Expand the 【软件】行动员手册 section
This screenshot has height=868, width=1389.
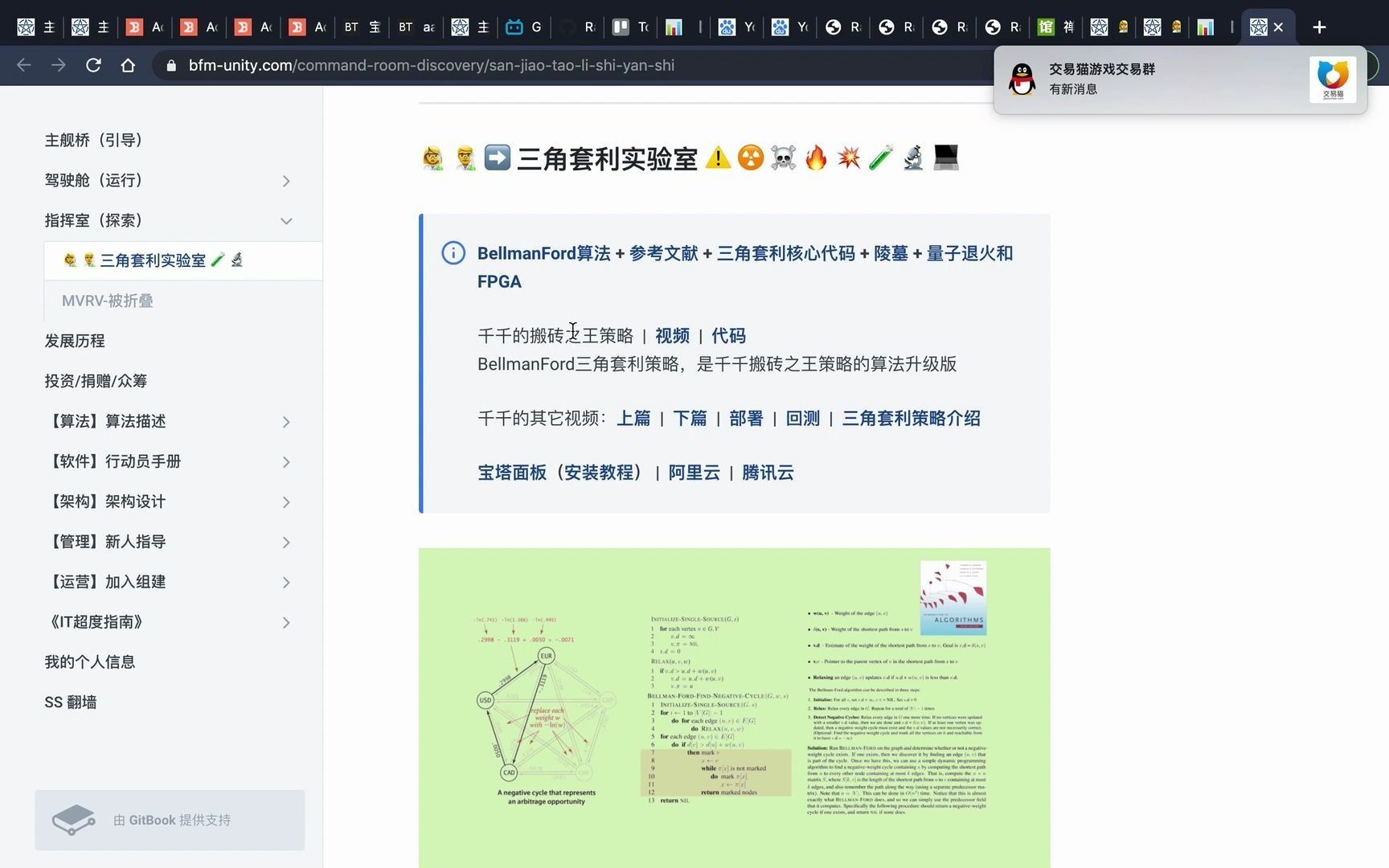[x=286, y=461]
